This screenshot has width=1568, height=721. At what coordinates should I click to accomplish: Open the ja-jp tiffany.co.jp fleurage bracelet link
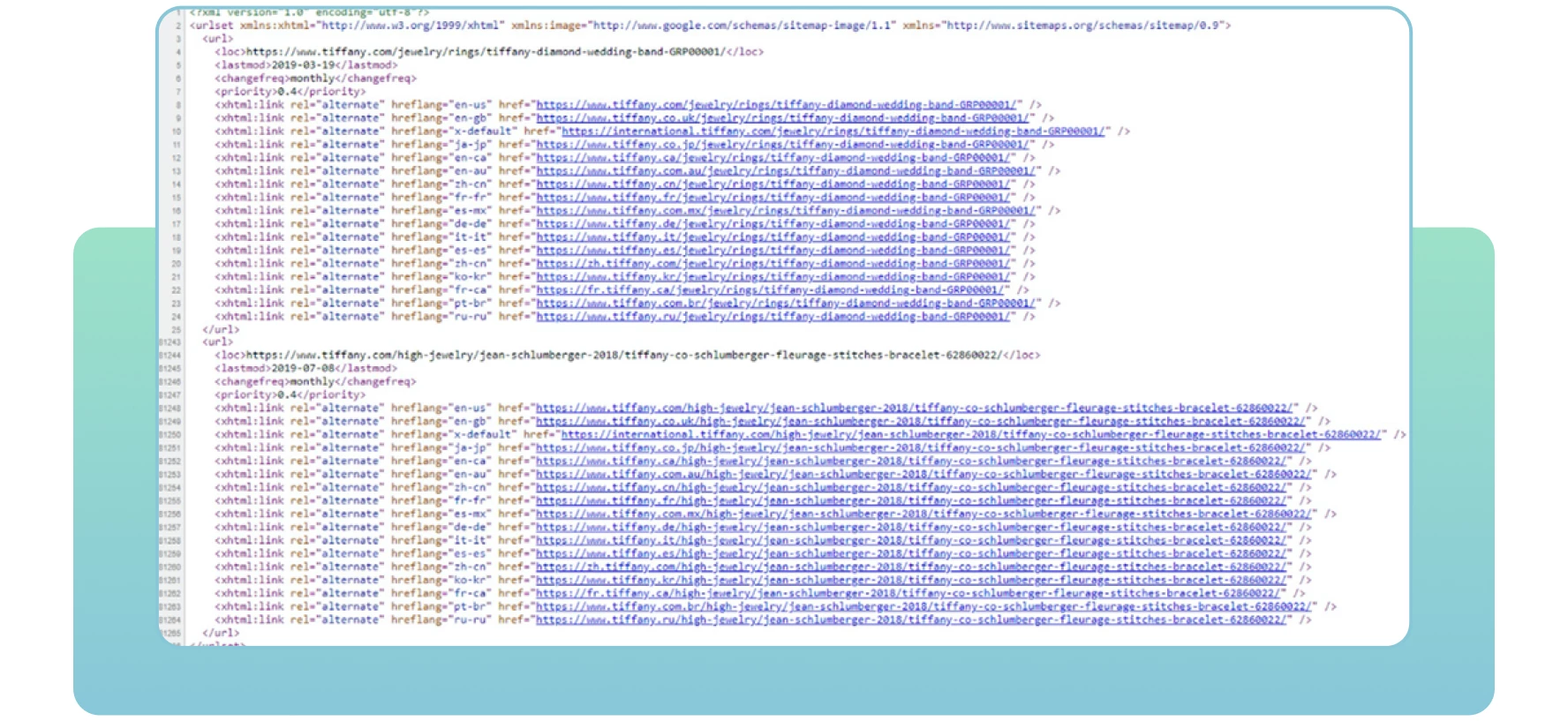[922, 447]
